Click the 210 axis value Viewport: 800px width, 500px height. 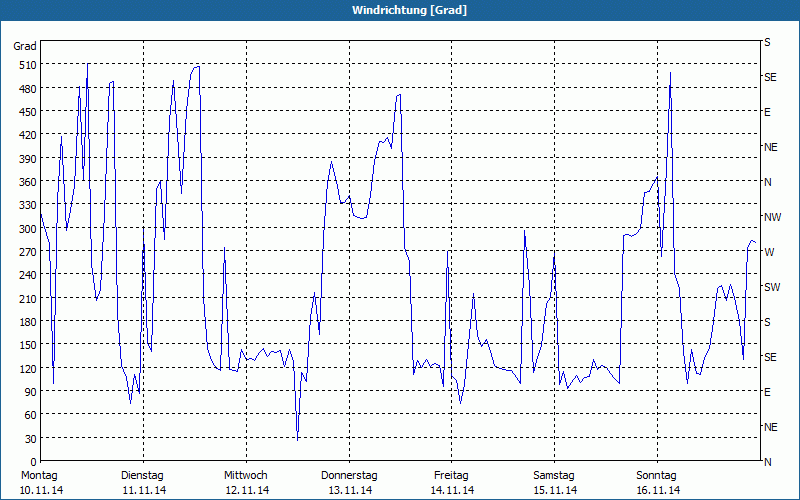pyautogui.click(x=28, y=299)
